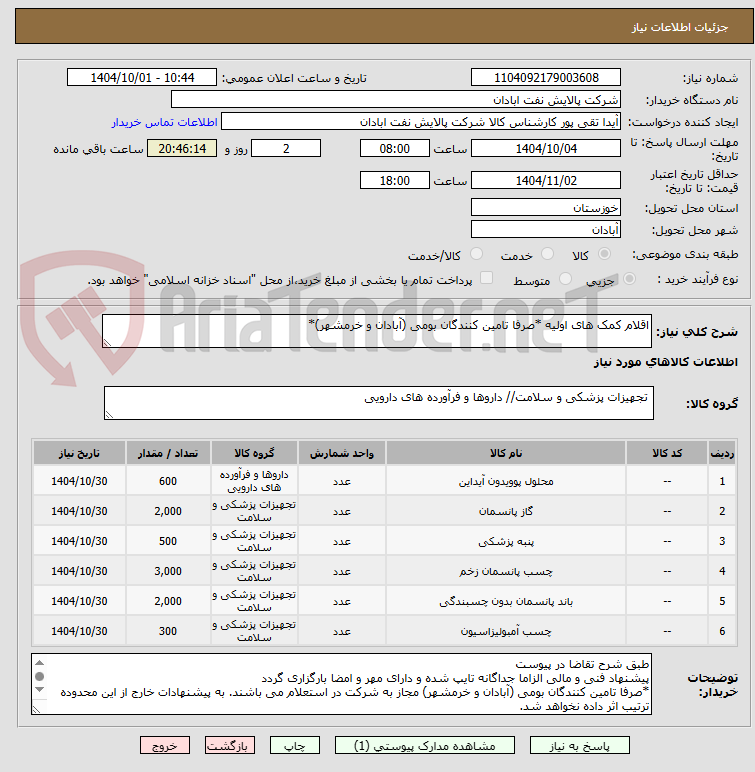Image resolution: width=755 pixels, height=772 pixels.
Task: Click the تعداد / مقدار column header
Action: (168, 453)
